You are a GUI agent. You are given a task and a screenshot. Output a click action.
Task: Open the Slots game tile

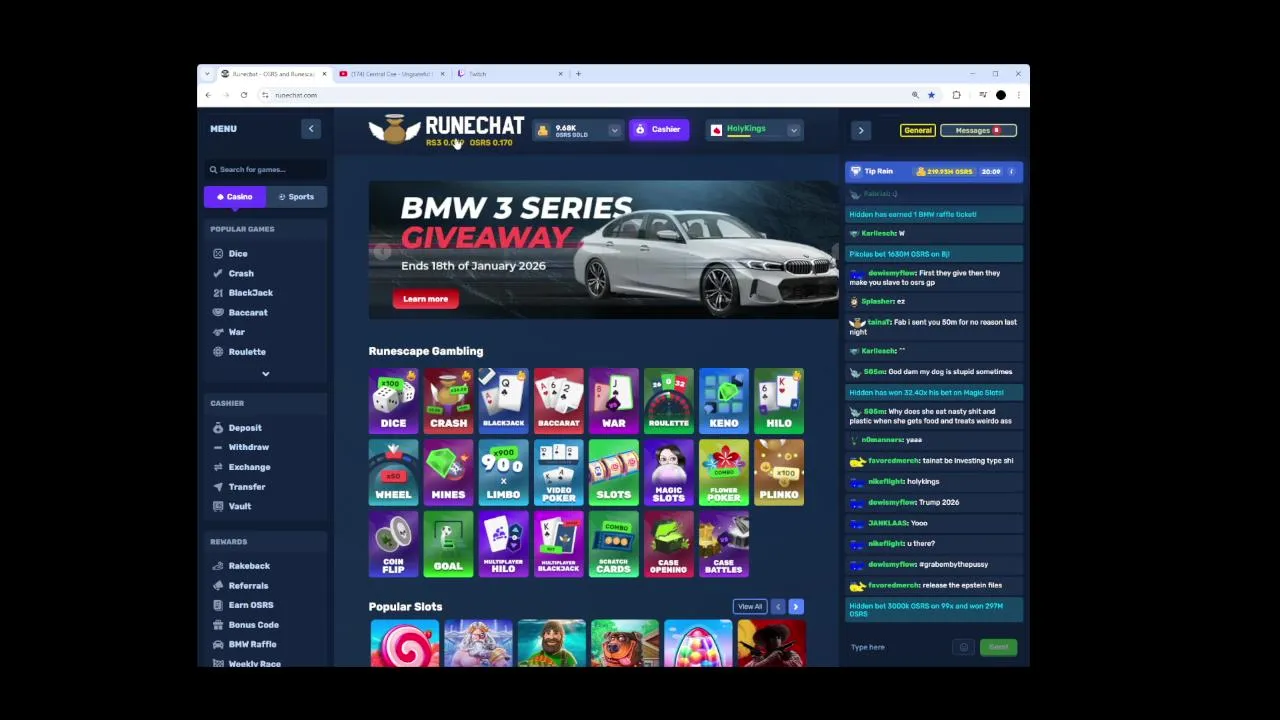click(x=613, y=473)
